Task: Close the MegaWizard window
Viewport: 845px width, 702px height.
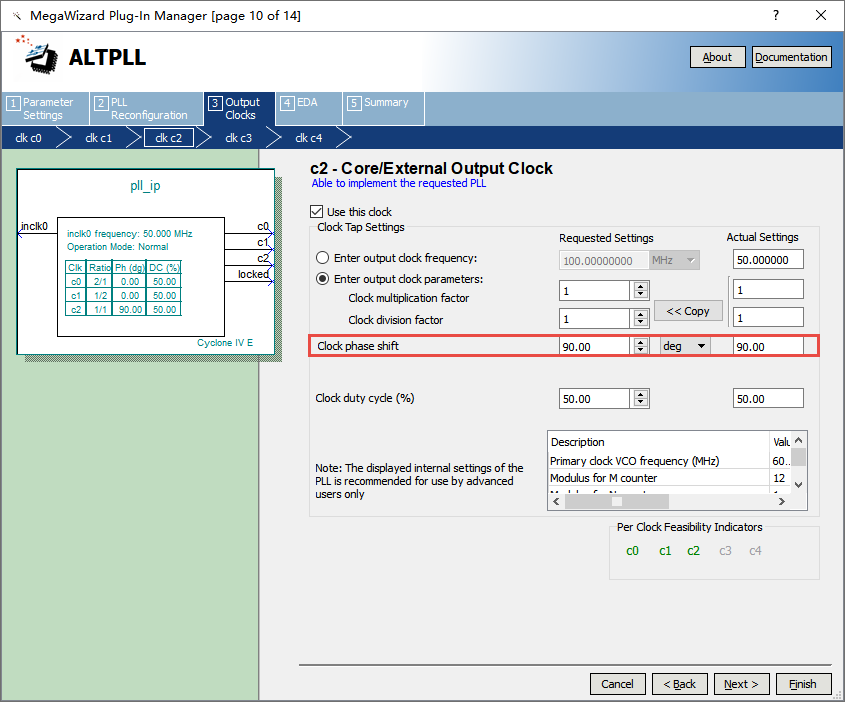Action: 820,15
